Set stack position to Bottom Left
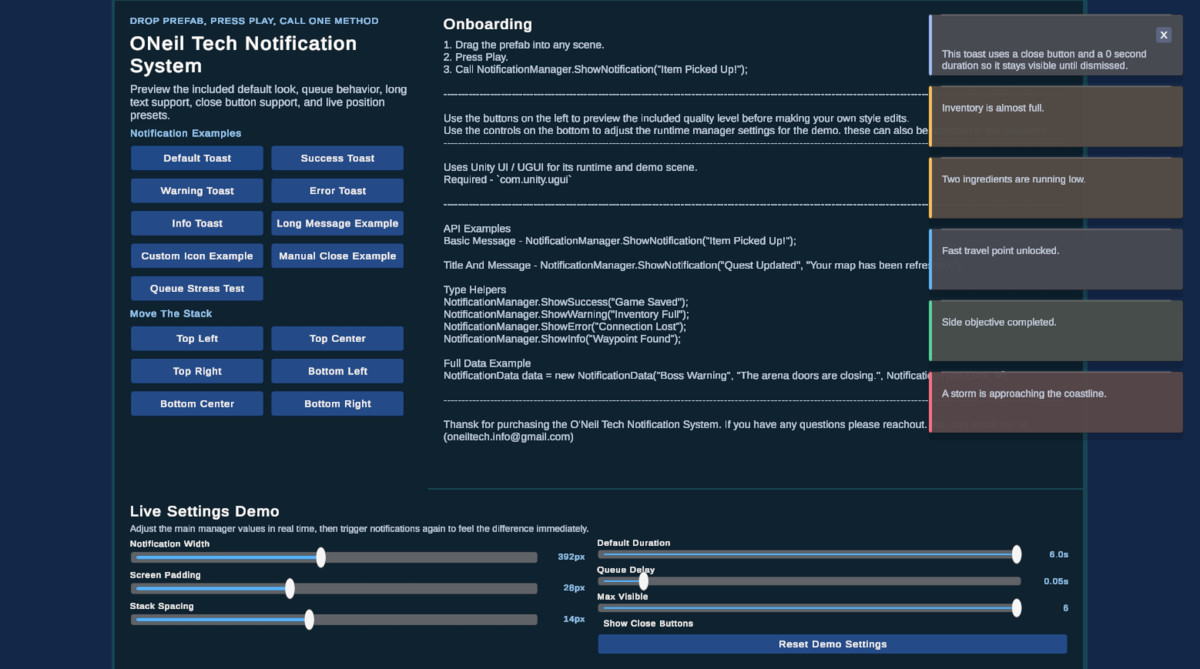The height and width of the screenshot is (669, 1200). point(338,371)
